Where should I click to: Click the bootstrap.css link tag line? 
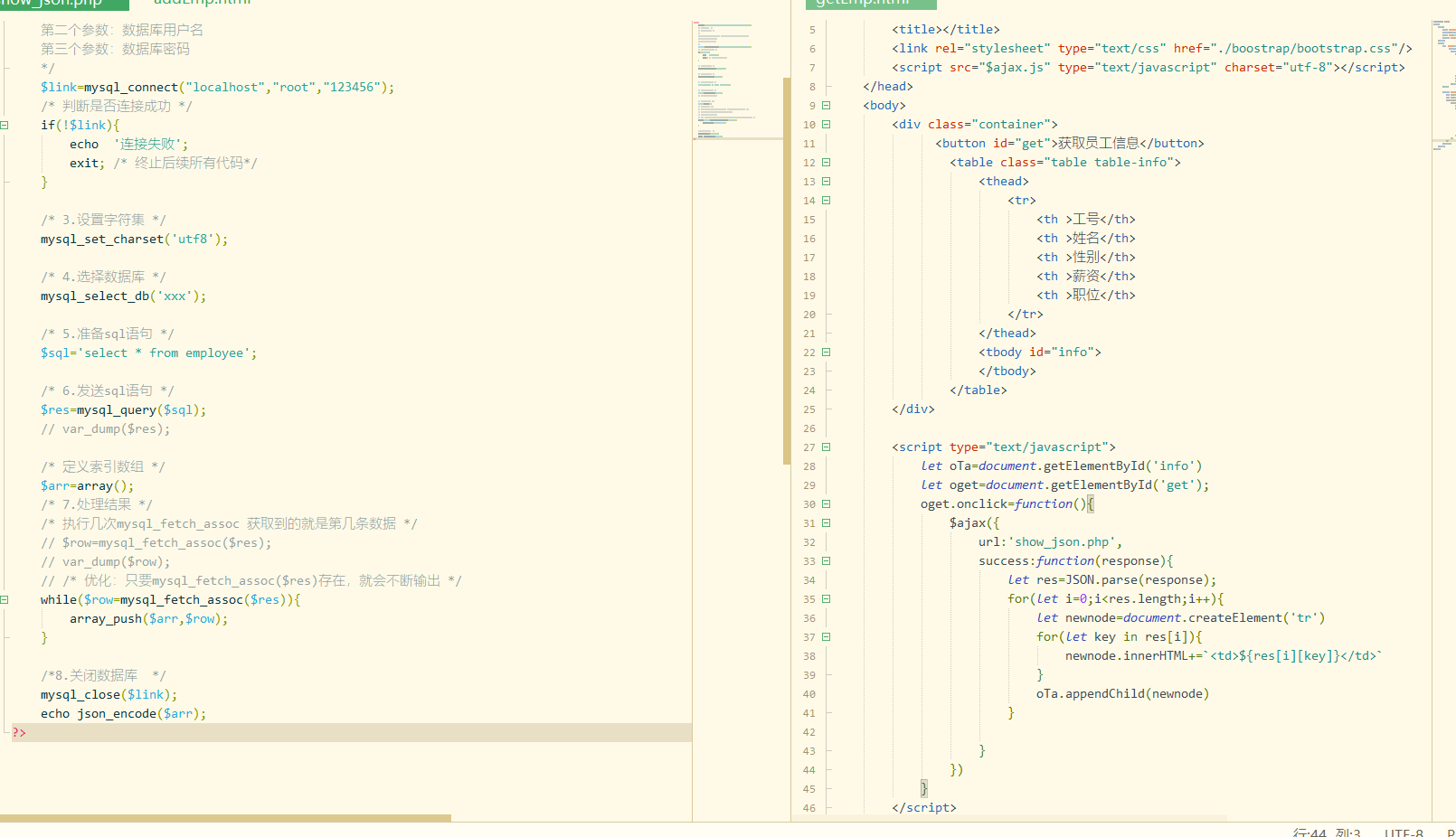pyautogui.click(x=1151, y=49)
